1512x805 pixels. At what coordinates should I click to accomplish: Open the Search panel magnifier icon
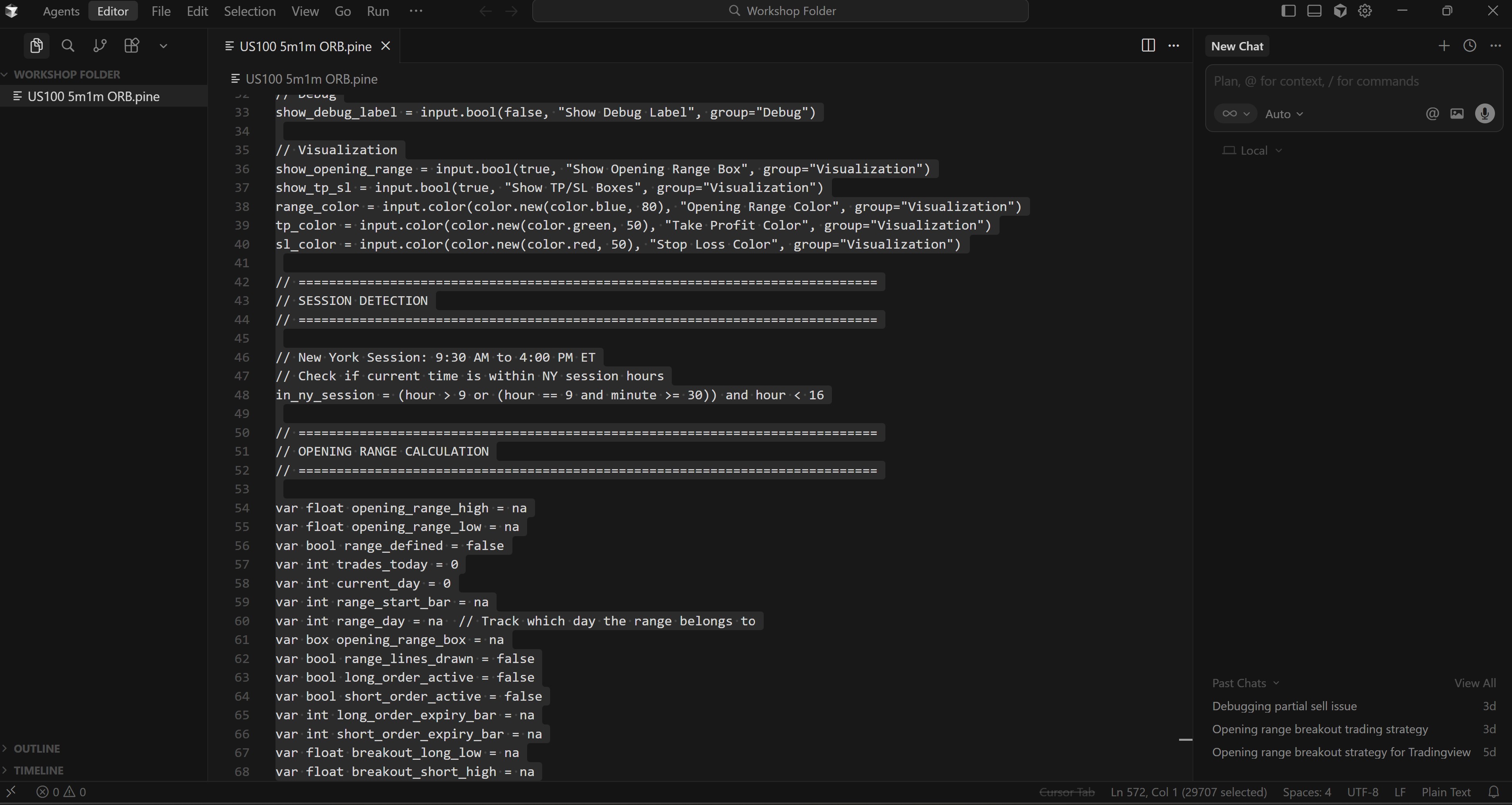tap(68, 46)
